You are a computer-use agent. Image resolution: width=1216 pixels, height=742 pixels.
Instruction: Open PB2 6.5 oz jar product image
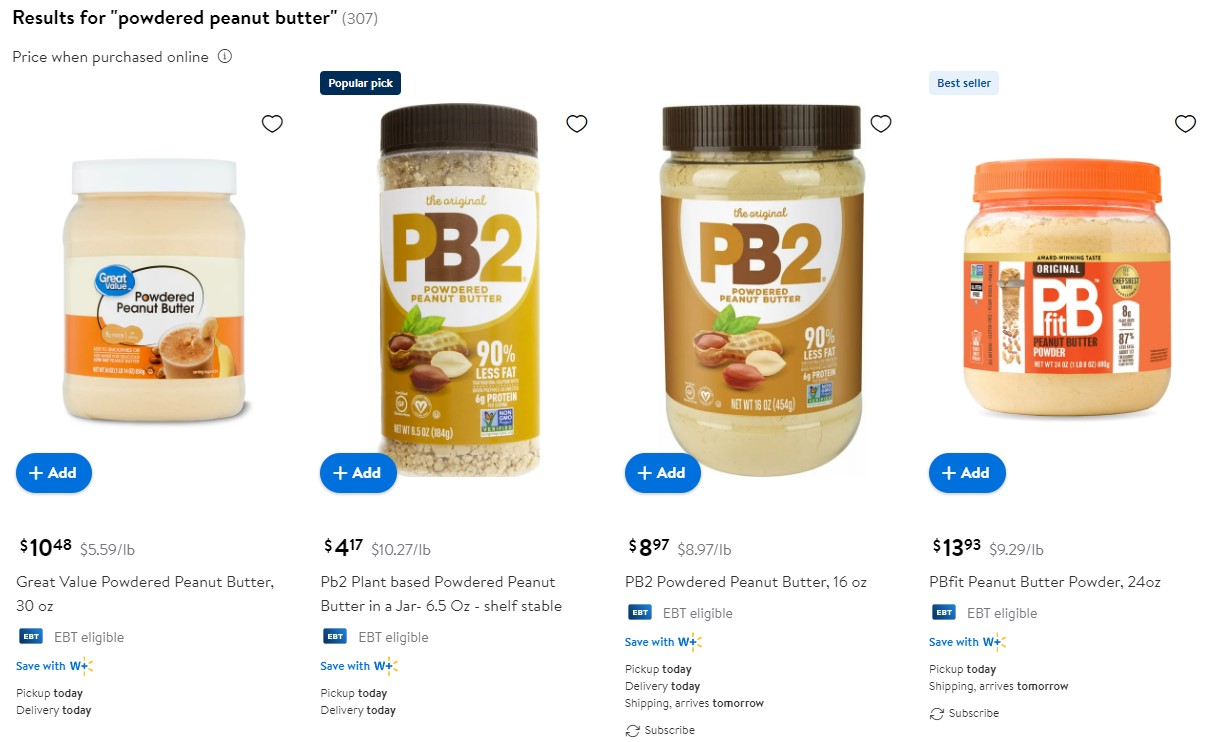tap(459, 290)
